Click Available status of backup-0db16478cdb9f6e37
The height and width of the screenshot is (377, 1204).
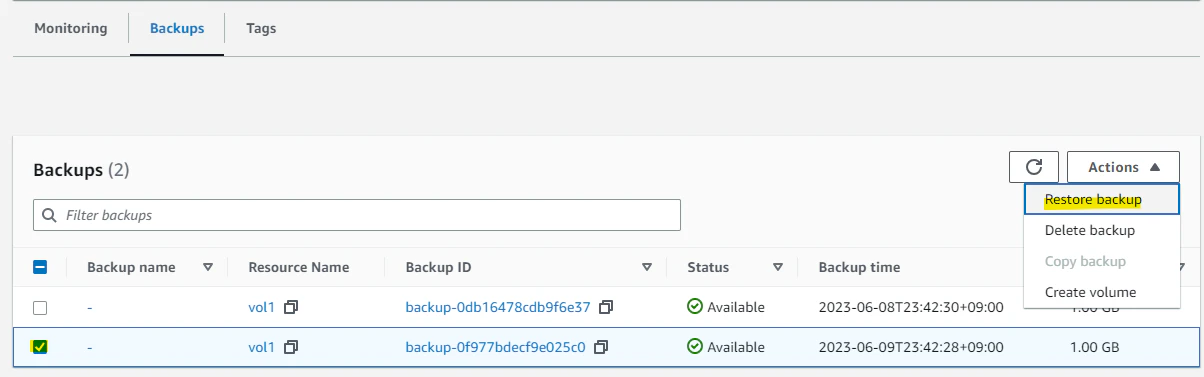coord(726,307)
